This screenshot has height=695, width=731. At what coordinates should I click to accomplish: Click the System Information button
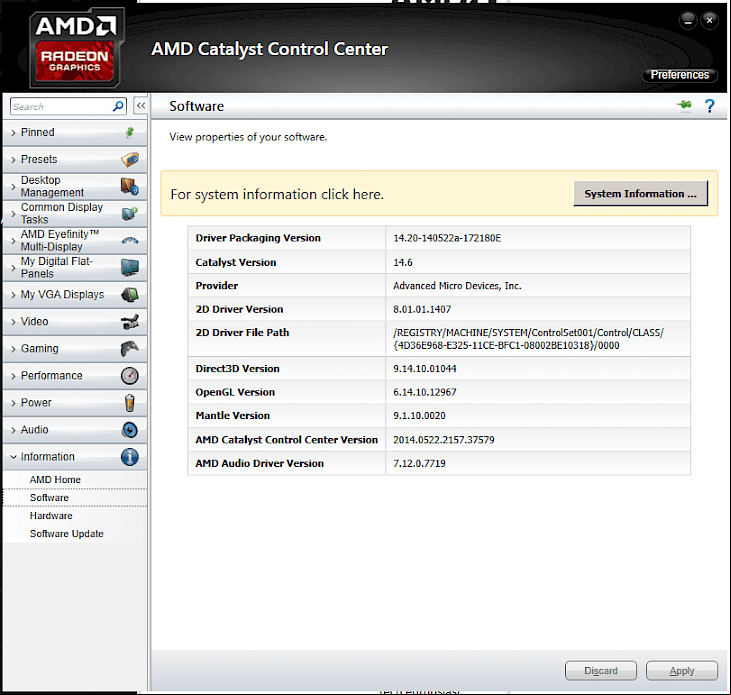(641, 193)
